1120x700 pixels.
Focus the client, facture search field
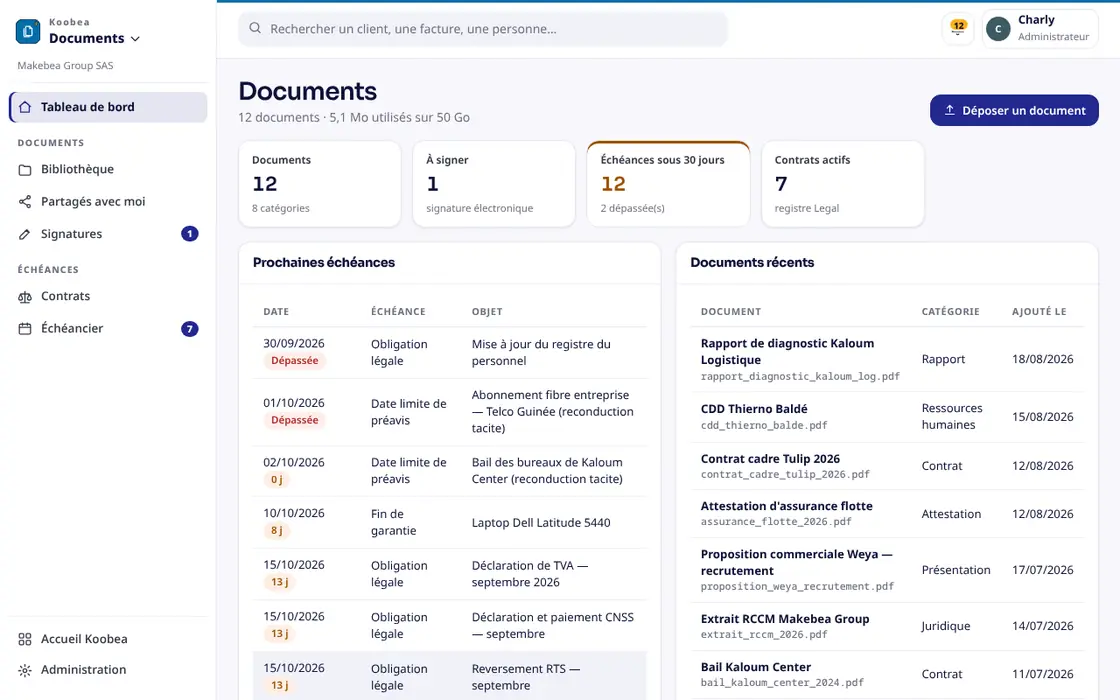point(483,29)
